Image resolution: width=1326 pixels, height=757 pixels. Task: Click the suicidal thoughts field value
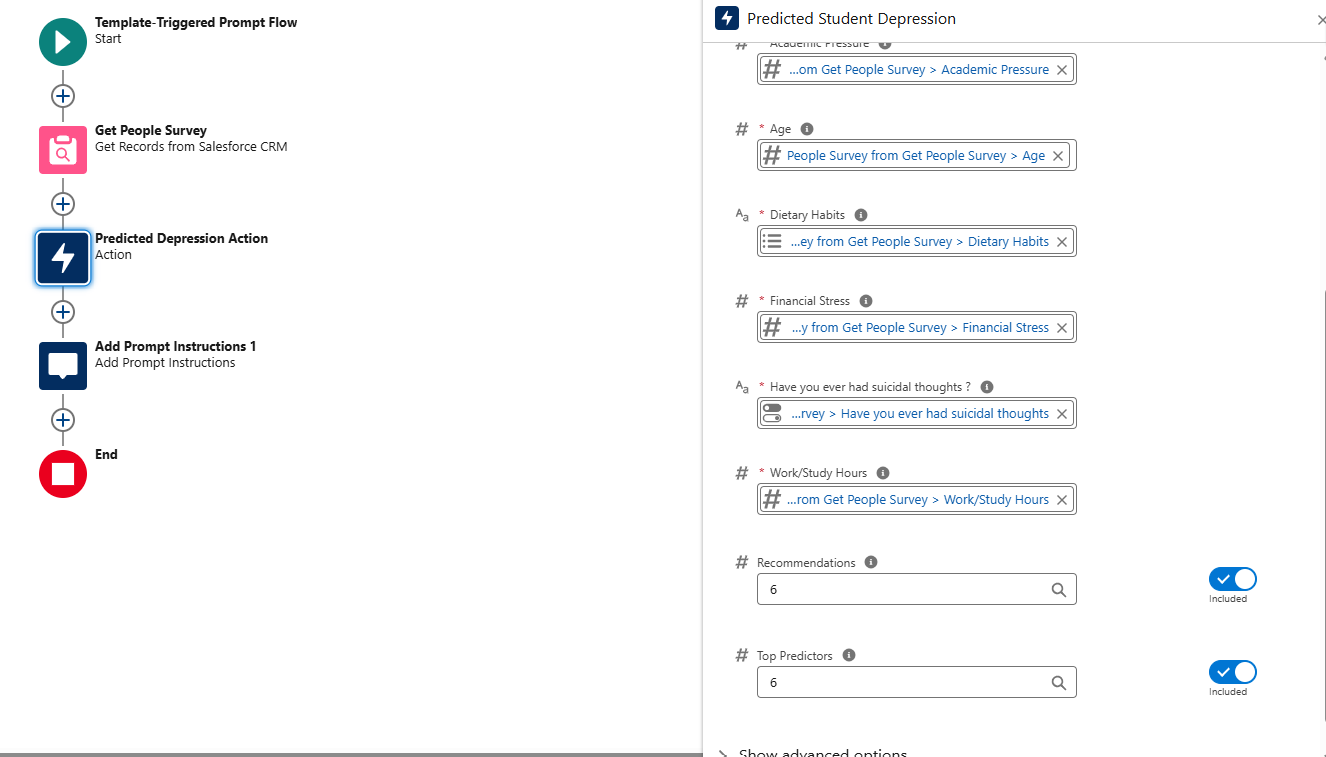pos(919,414)
